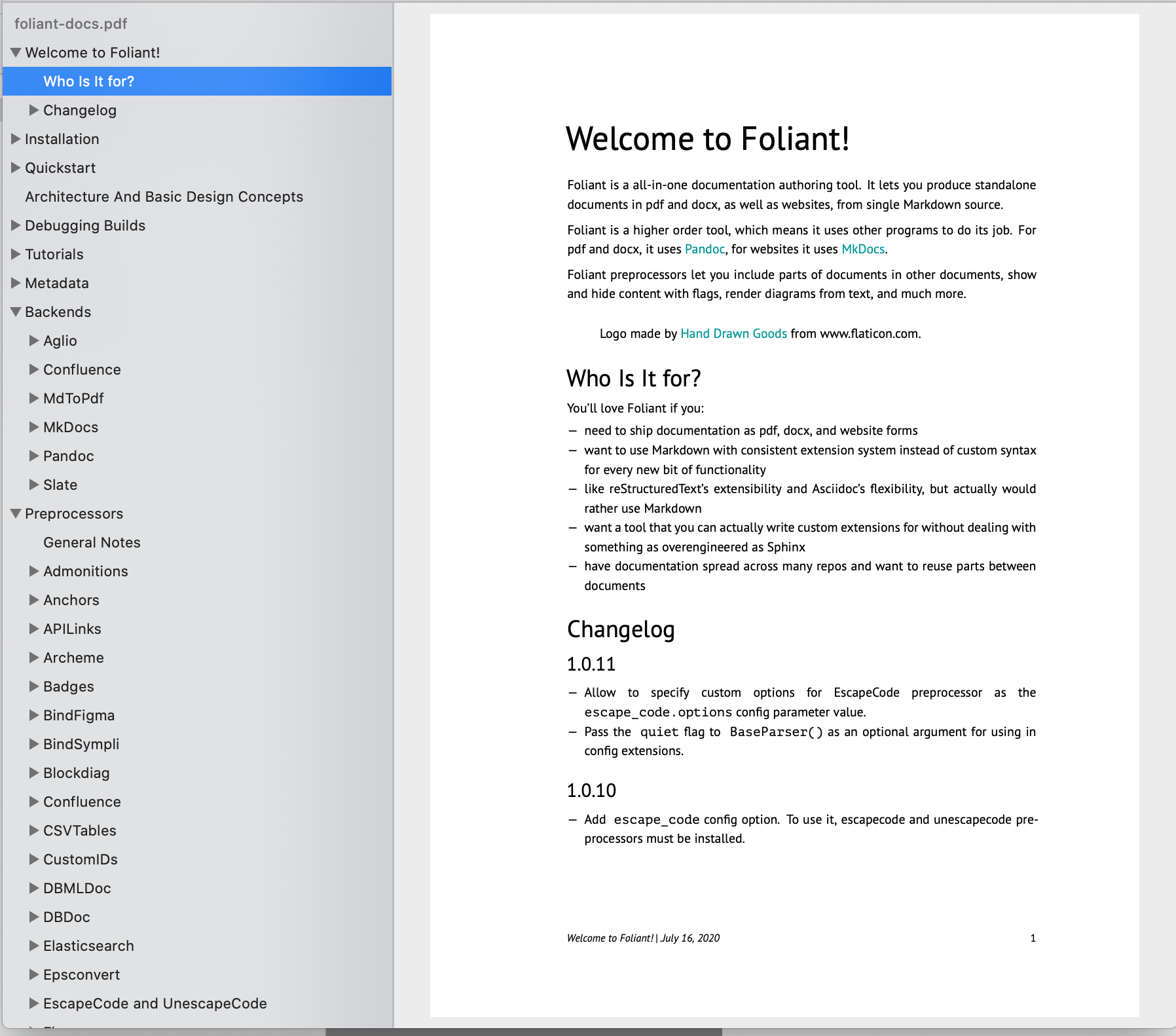The width and height of the screenshot is (1176, 1036).
Task: Open the Archeme outline item
Action: (x=73, y=657)
